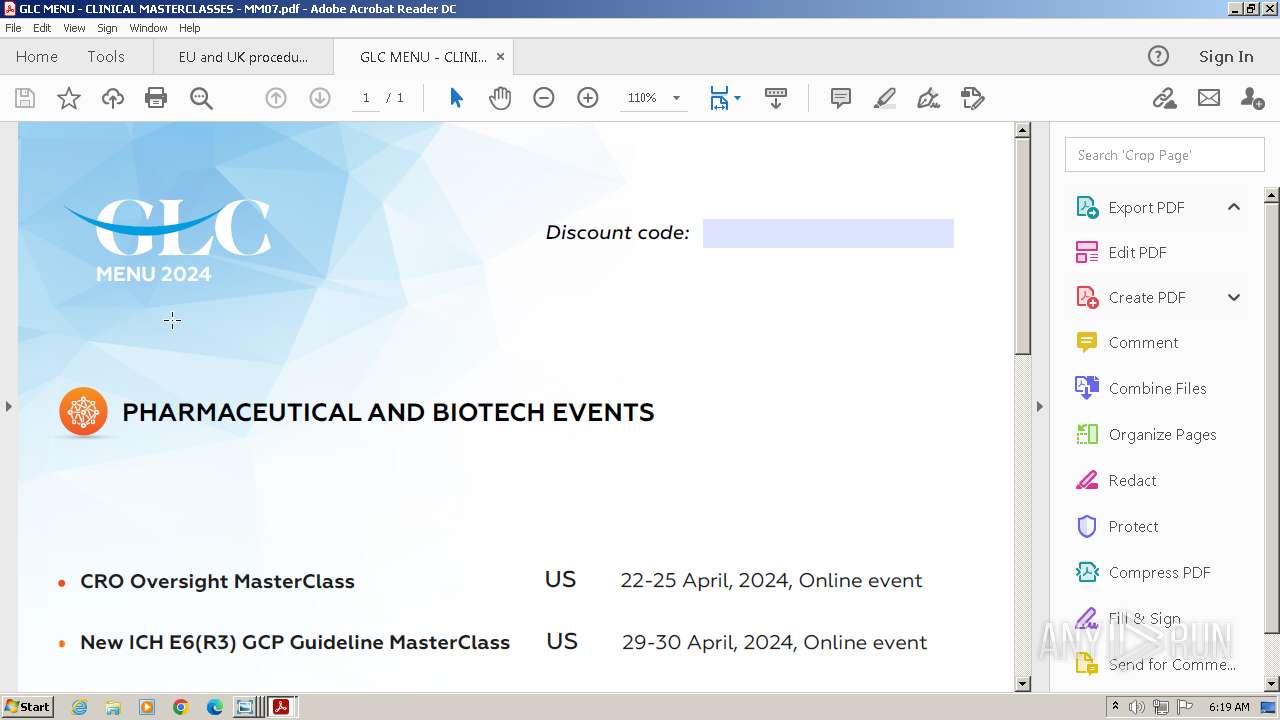Activate the Hand pan tool
Viewport: 1280px width, 720px height.
pyautogui.click(x=500, y=98)
